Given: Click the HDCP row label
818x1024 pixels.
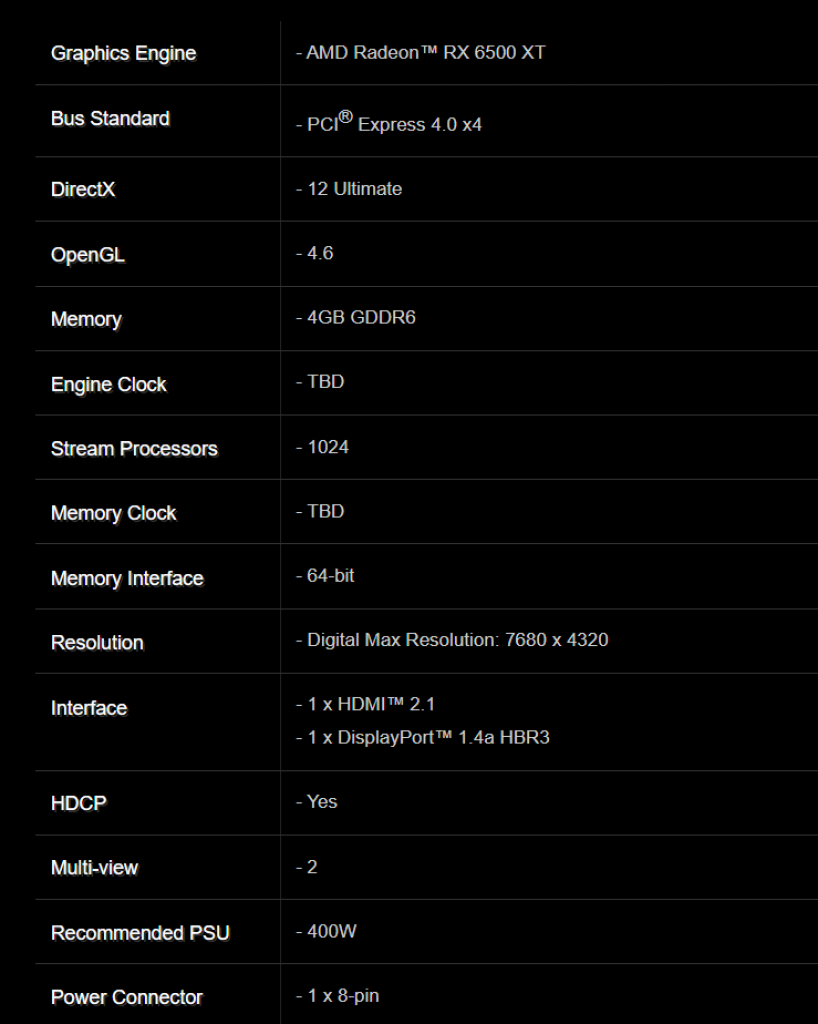Looking at the screenshot, I should [79, 803].
